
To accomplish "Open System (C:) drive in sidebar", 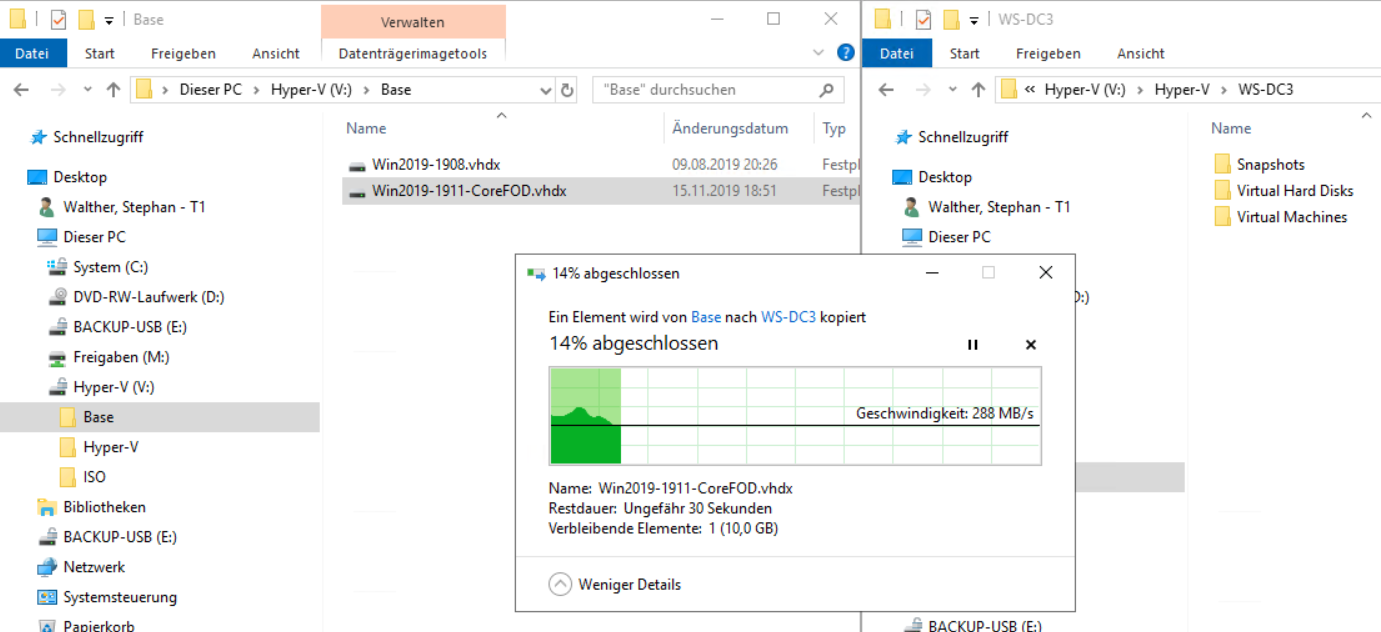I will point(110,267).
